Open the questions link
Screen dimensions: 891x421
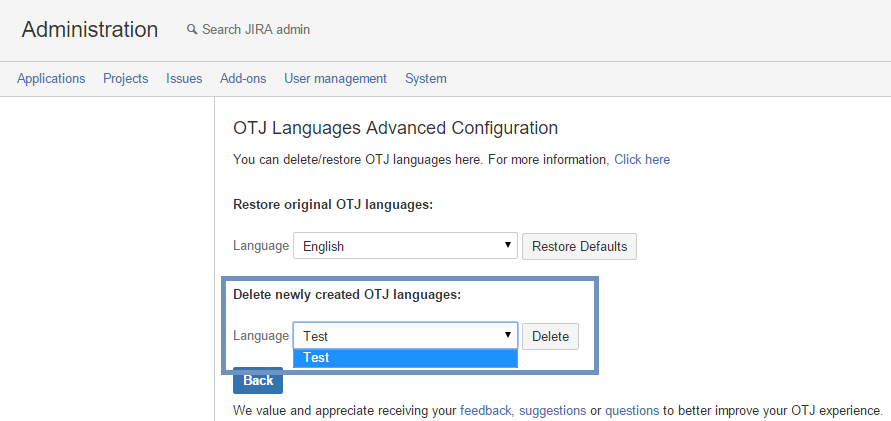pyautogui.click(x=632, y=410)
